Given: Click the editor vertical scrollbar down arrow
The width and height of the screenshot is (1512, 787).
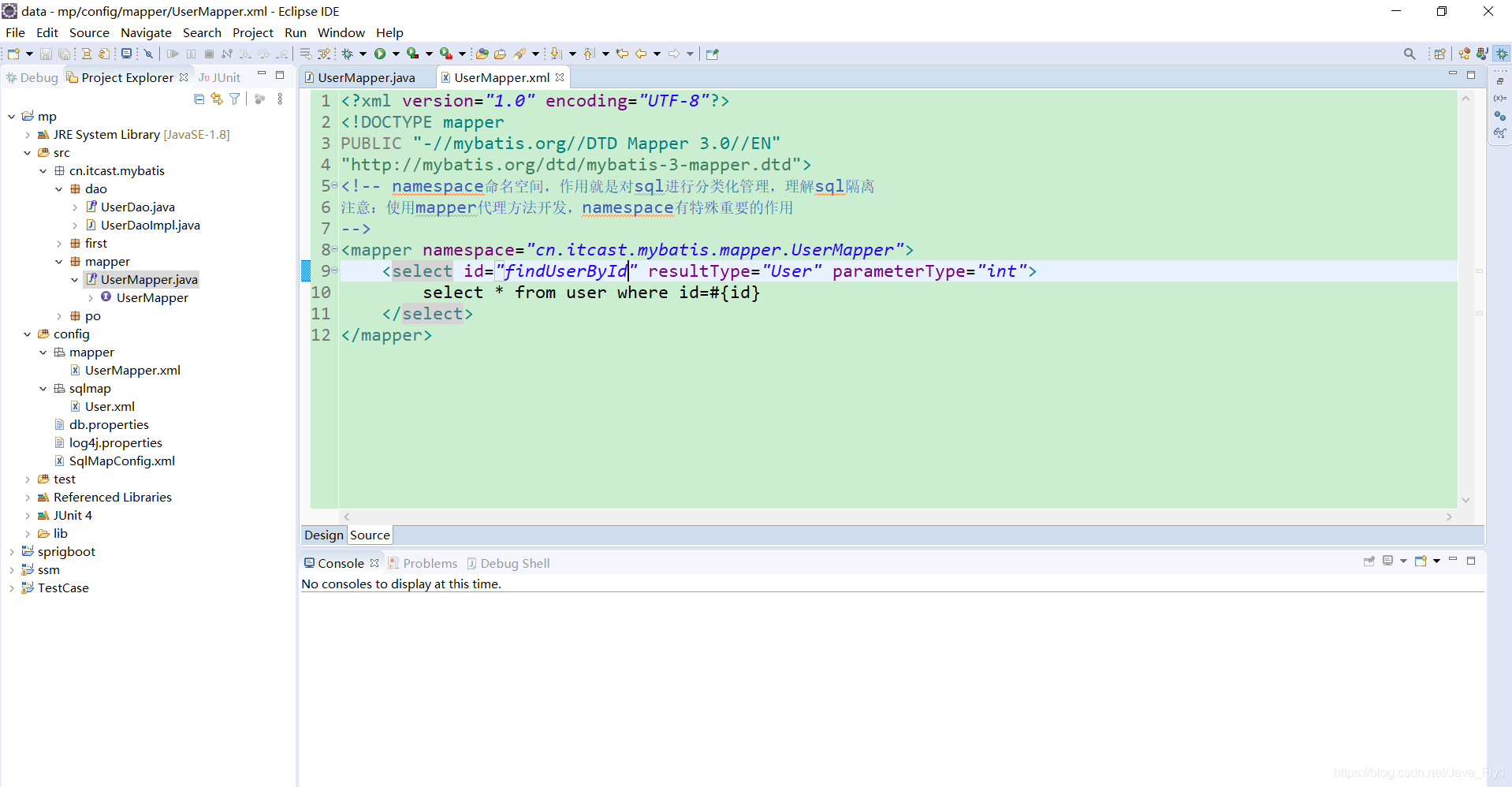Looking at the screenshot, I should [x=1465, y=500].
